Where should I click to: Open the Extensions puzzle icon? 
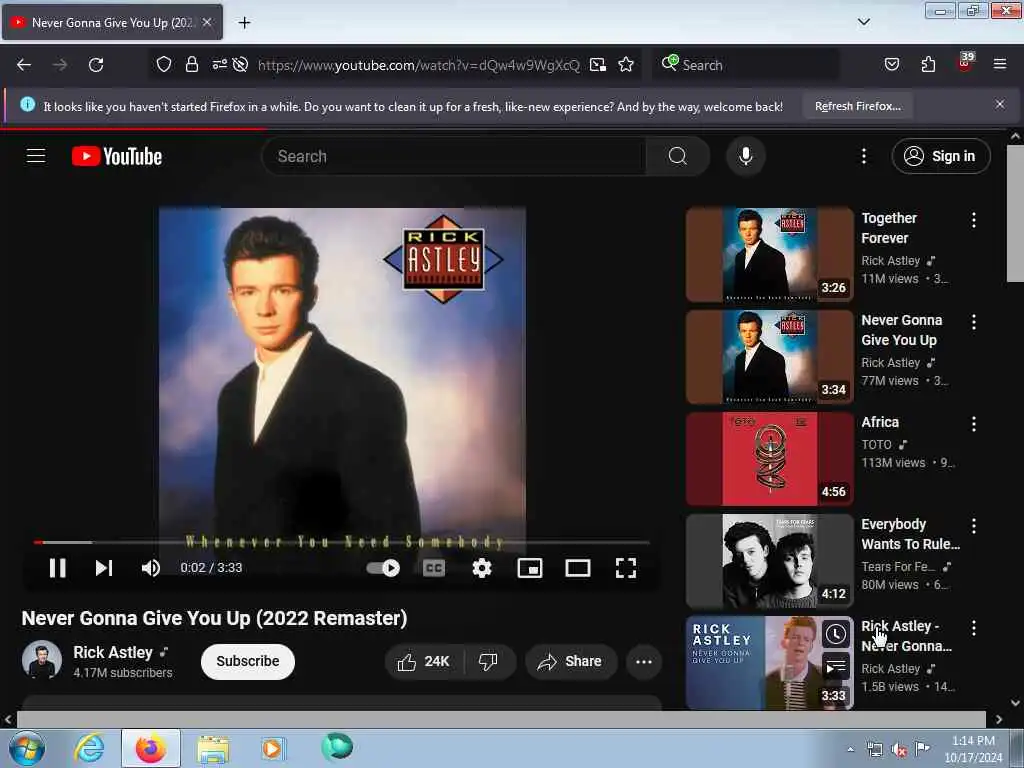(928, 65)
